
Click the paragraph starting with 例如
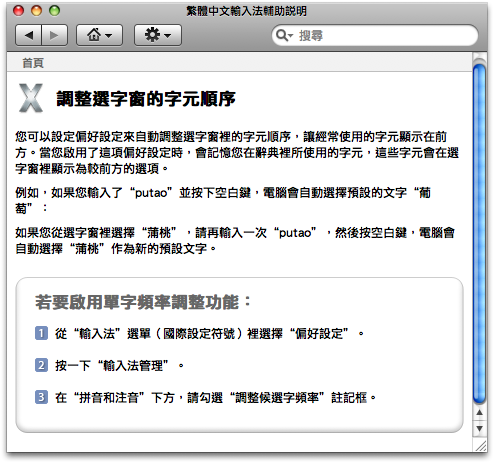[223, 200]
